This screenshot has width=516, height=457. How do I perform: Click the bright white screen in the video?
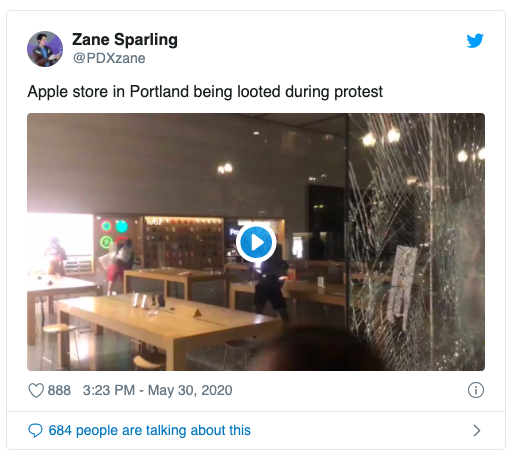click(x=60, y=242)
